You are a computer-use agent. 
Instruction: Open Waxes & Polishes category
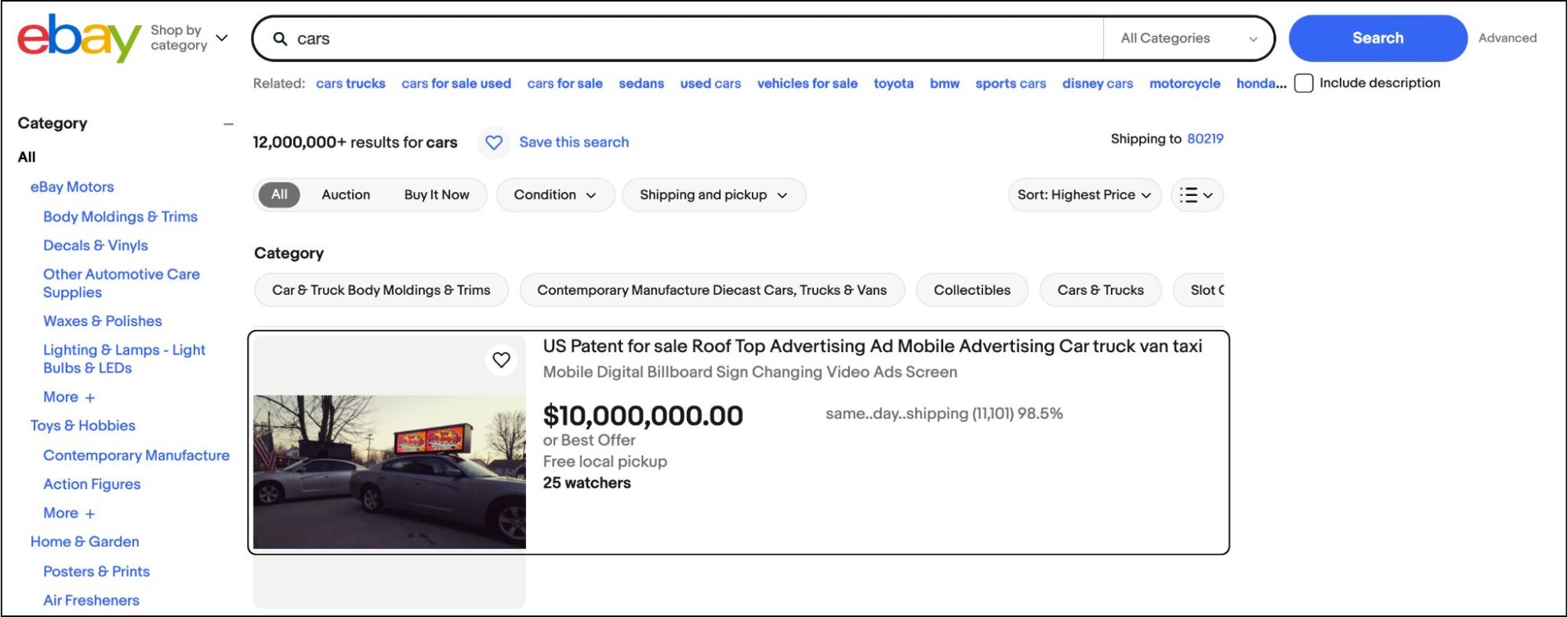[103, 321]
